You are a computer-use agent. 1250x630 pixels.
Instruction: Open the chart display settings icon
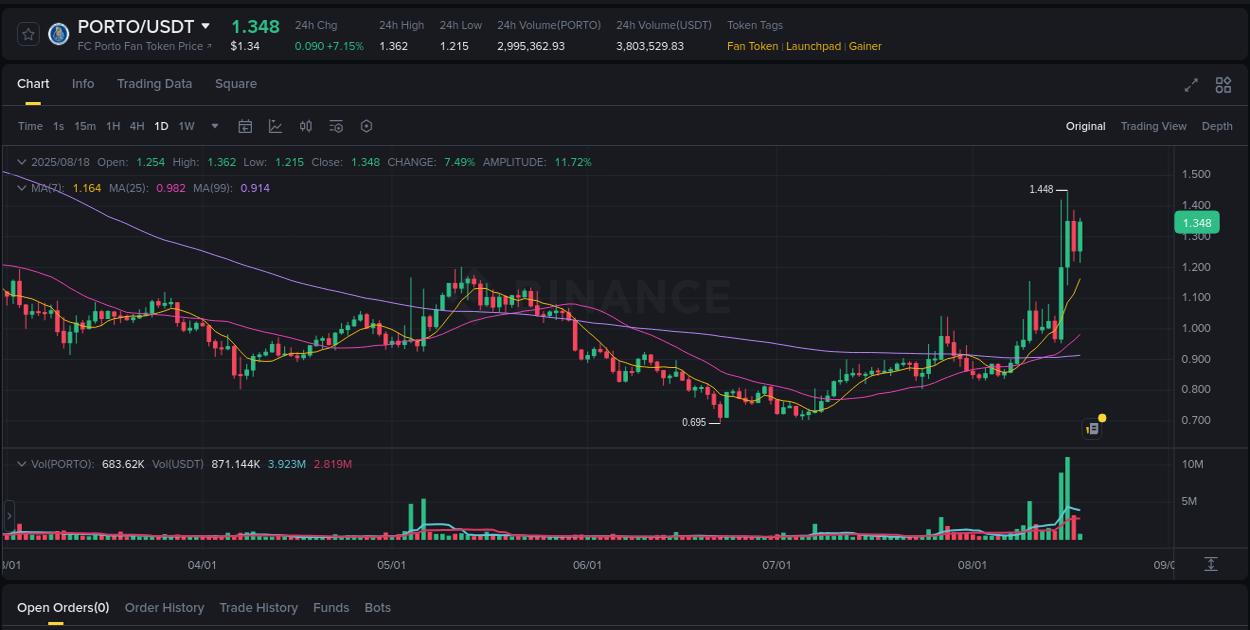coord(366,126)
